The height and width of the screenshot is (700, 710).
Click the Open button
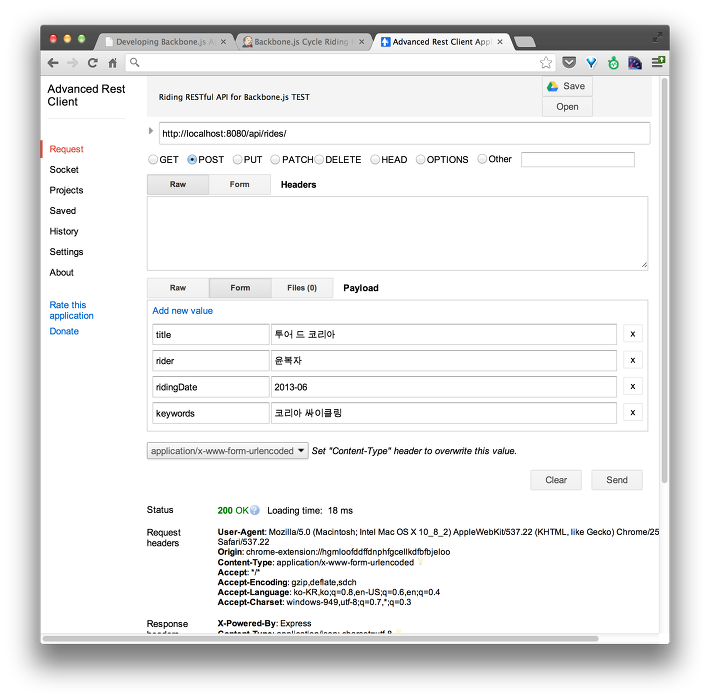pyautogui.click(x=567, y=107)
